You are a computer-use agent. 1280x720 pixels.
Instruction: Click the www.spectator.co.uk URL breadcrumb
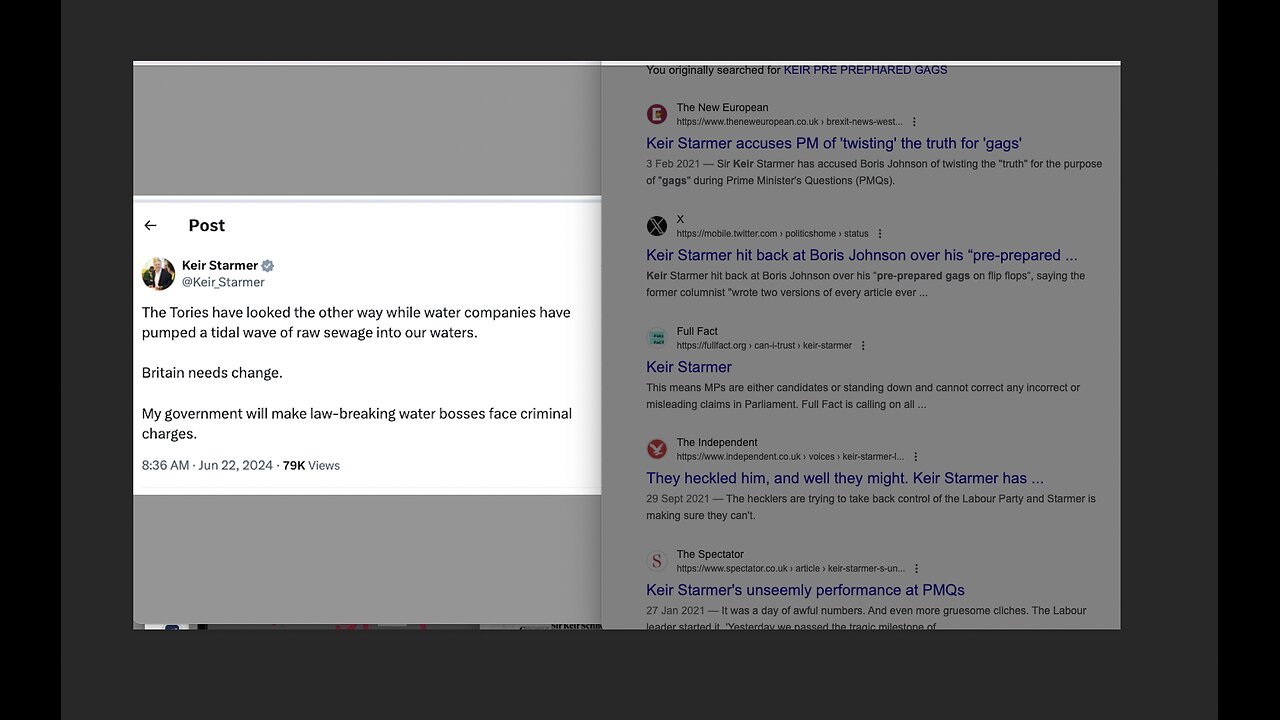(790, 569)
